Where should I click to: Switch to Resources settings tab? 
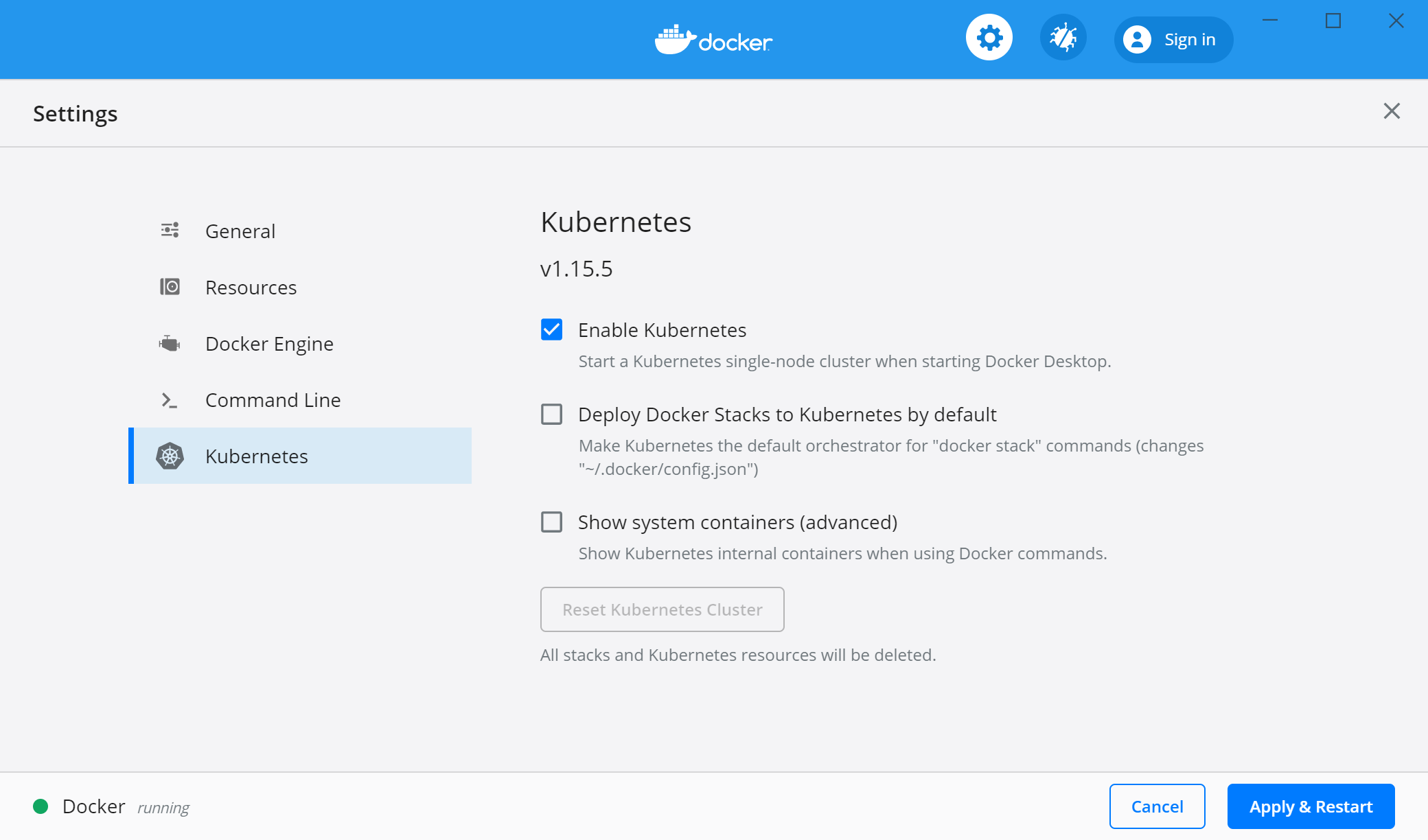pos(251,287)
